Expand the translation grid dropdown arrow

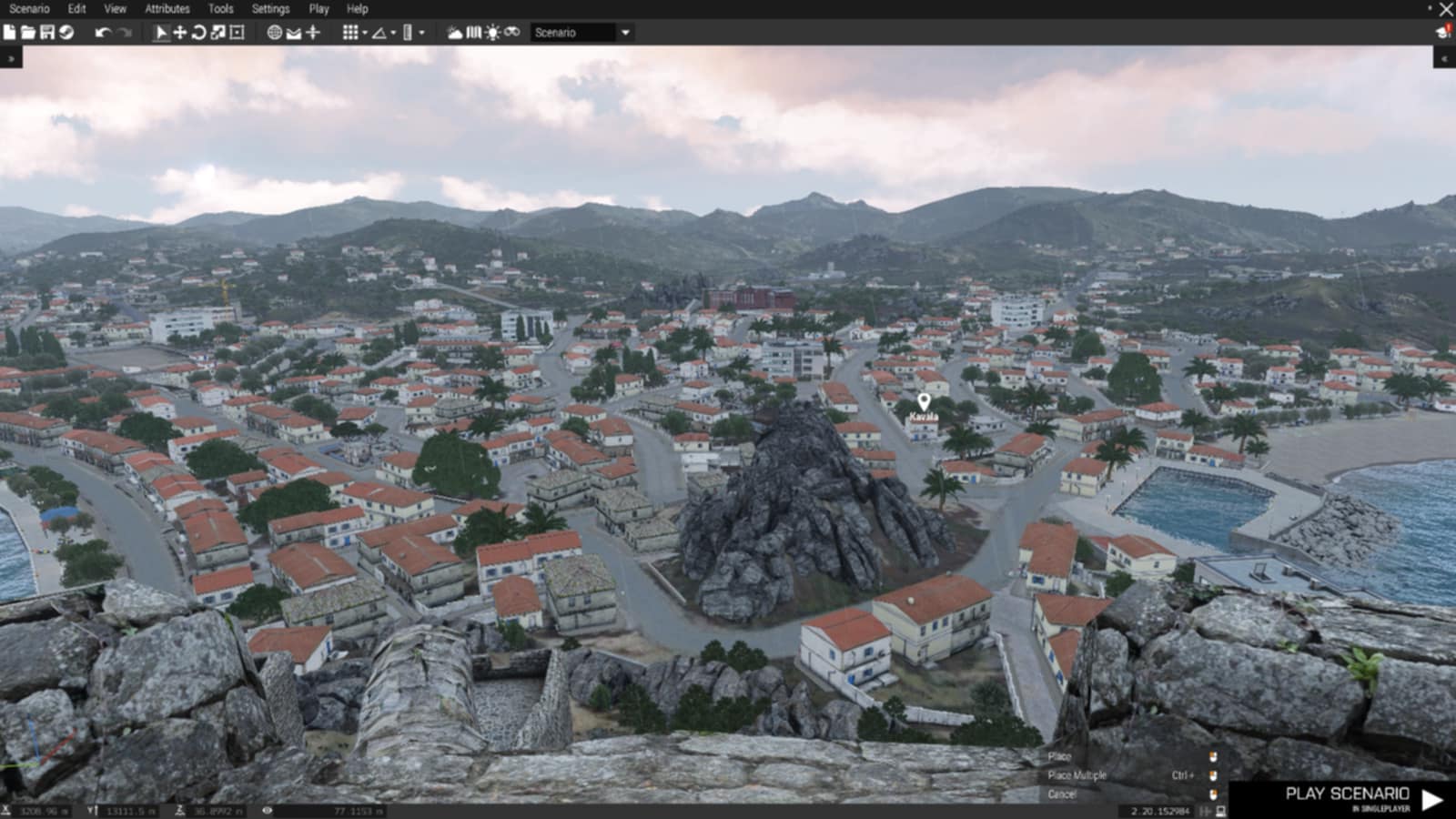pos(365,34)
